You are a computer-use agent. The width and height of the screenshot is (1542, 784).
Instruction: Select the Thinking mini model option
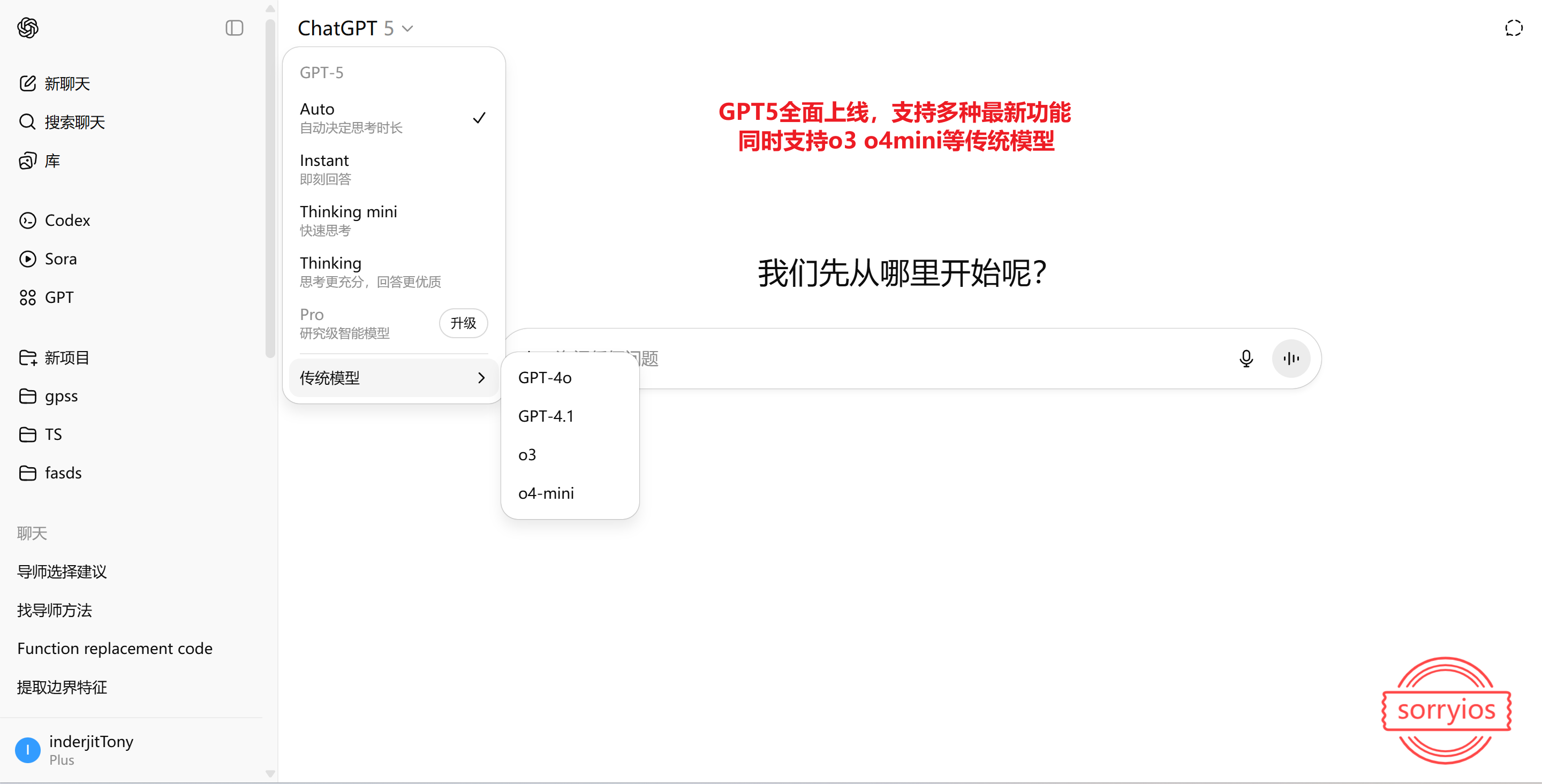point(394,220)
